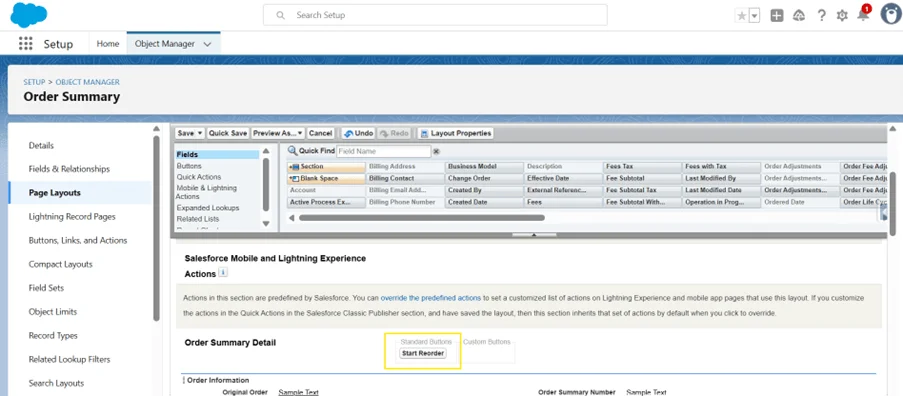This screenshot has height=396, width=903.
Task: Select the Blank Space palette item
Action: 327,178
